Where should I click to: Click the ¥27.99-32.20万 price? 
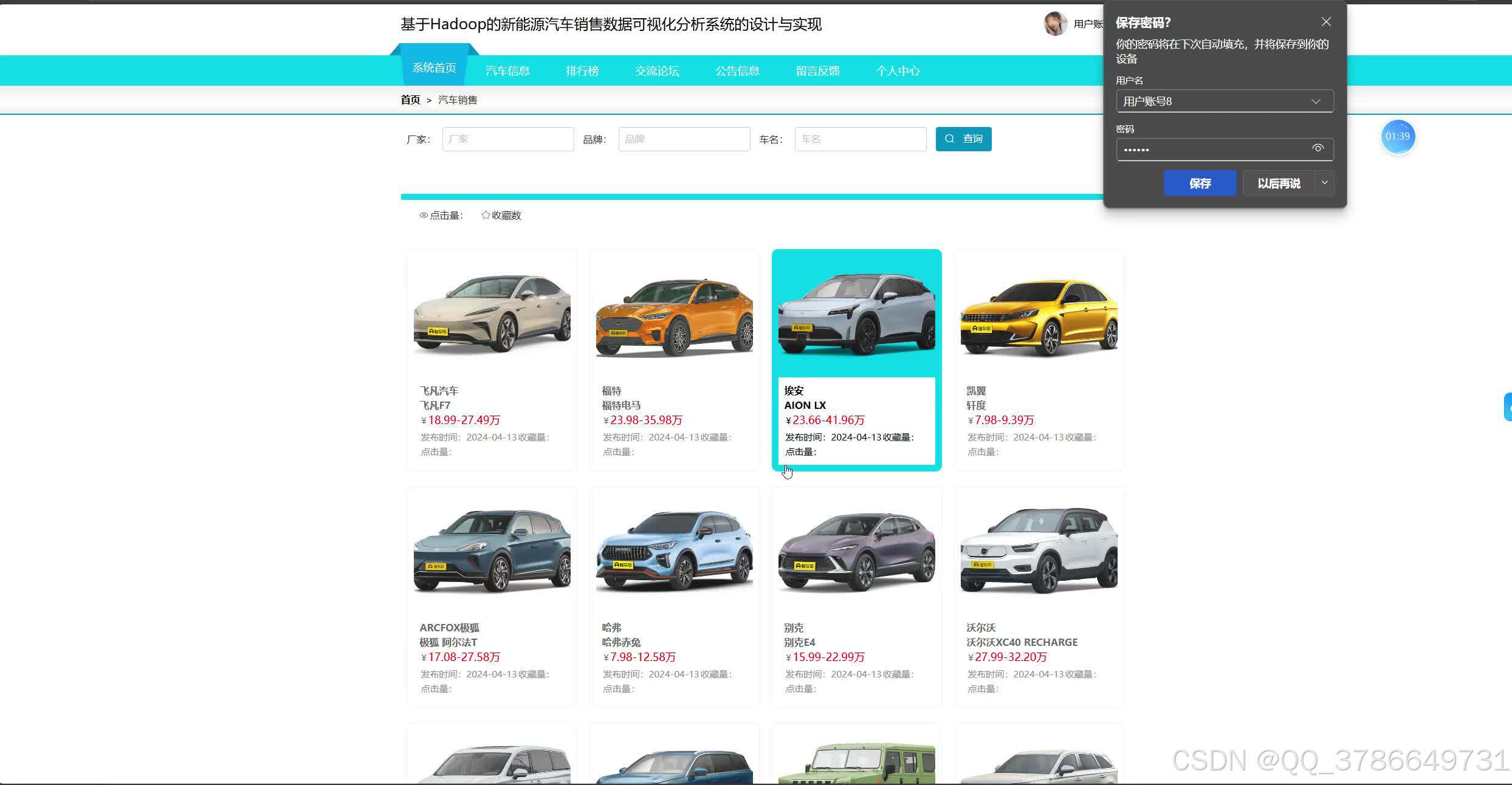coord(1008,657)
